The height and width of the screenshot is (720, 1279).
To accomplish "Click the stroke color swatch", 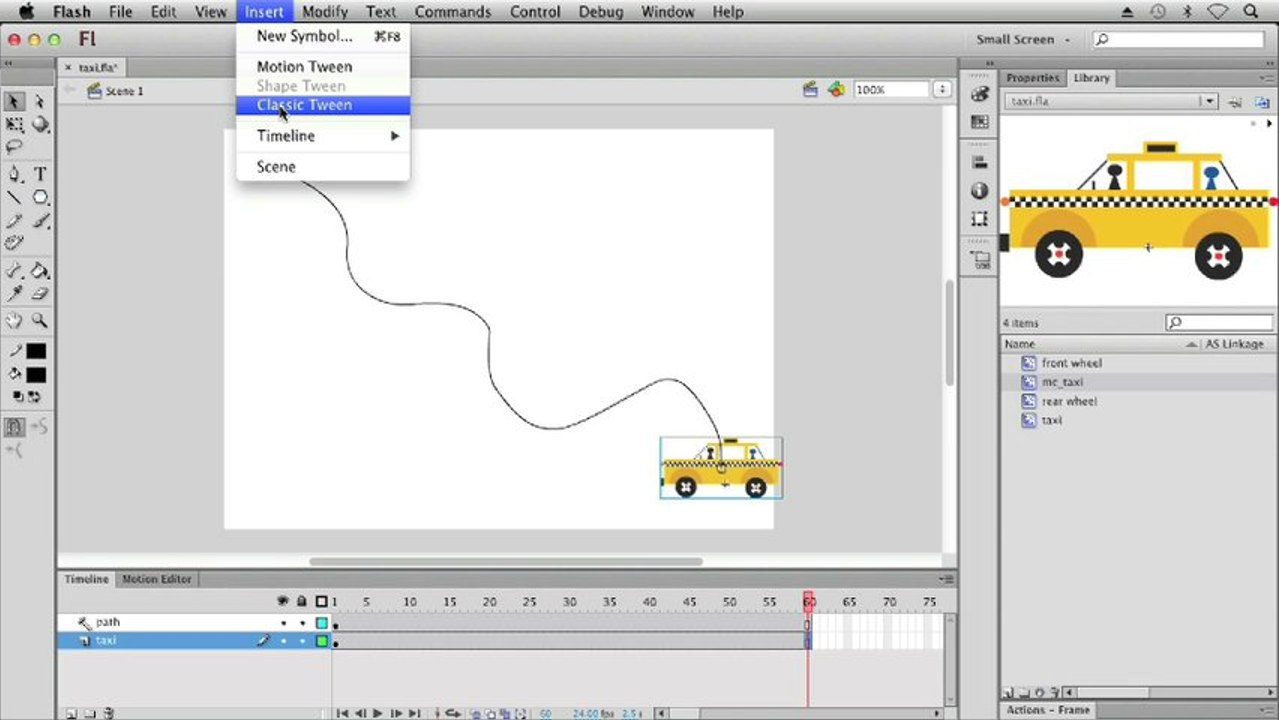I will coord(36,351).
